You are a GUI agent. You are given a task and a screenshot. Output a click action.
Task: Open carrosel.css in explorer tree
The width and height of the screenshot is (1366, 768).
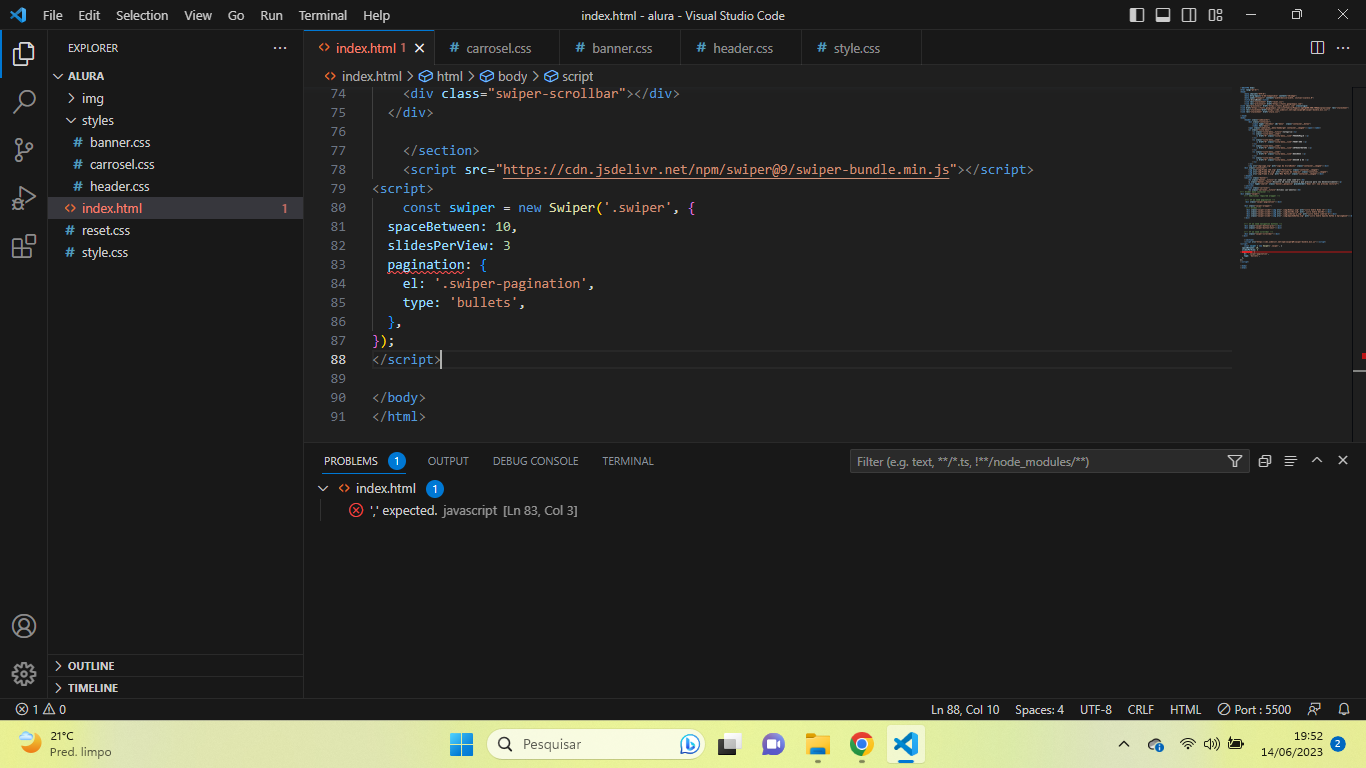point(176,164)
